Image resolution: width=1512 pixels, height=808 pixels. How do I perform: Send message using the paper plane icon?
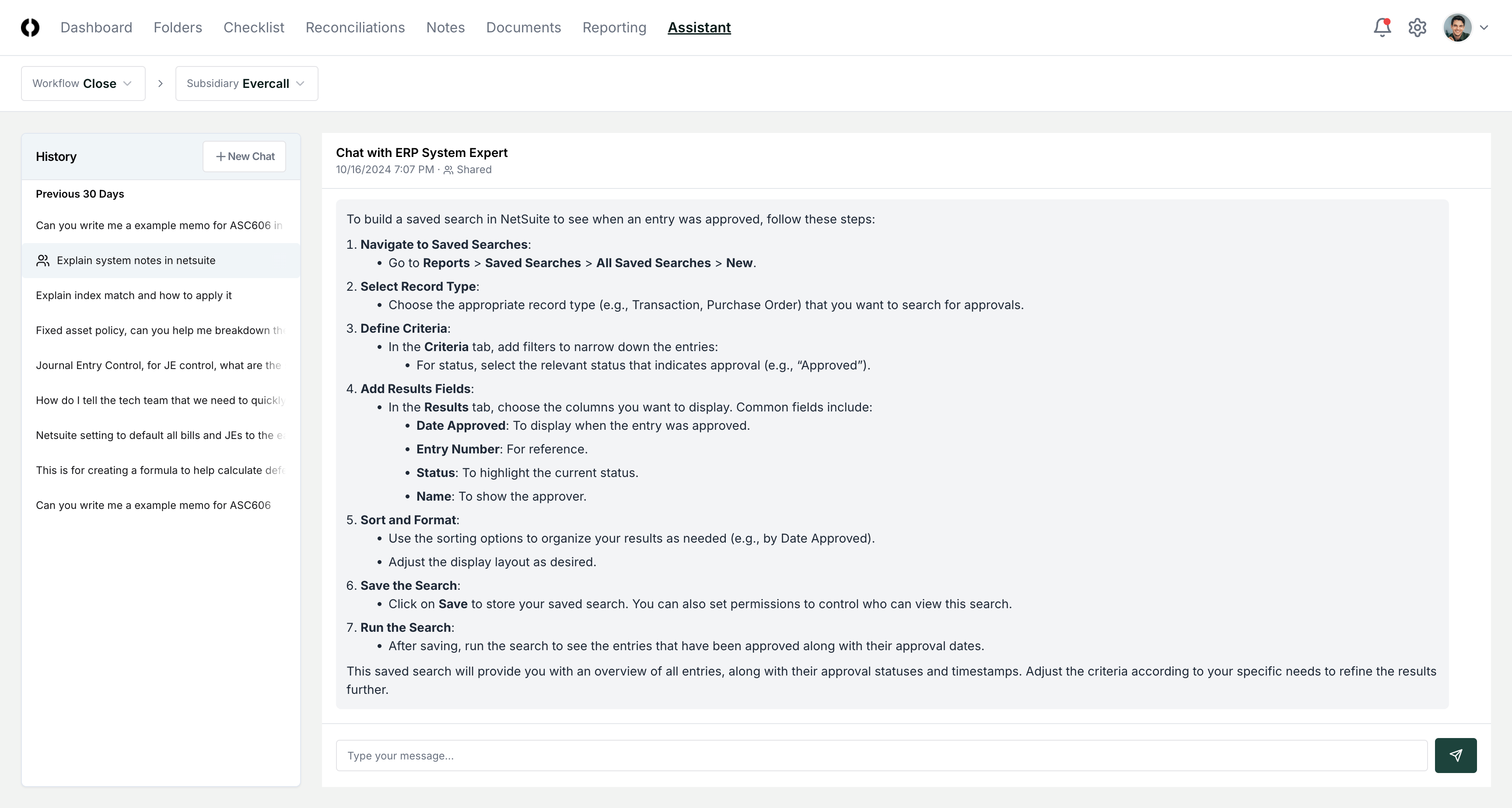(x=1456, y=755)
